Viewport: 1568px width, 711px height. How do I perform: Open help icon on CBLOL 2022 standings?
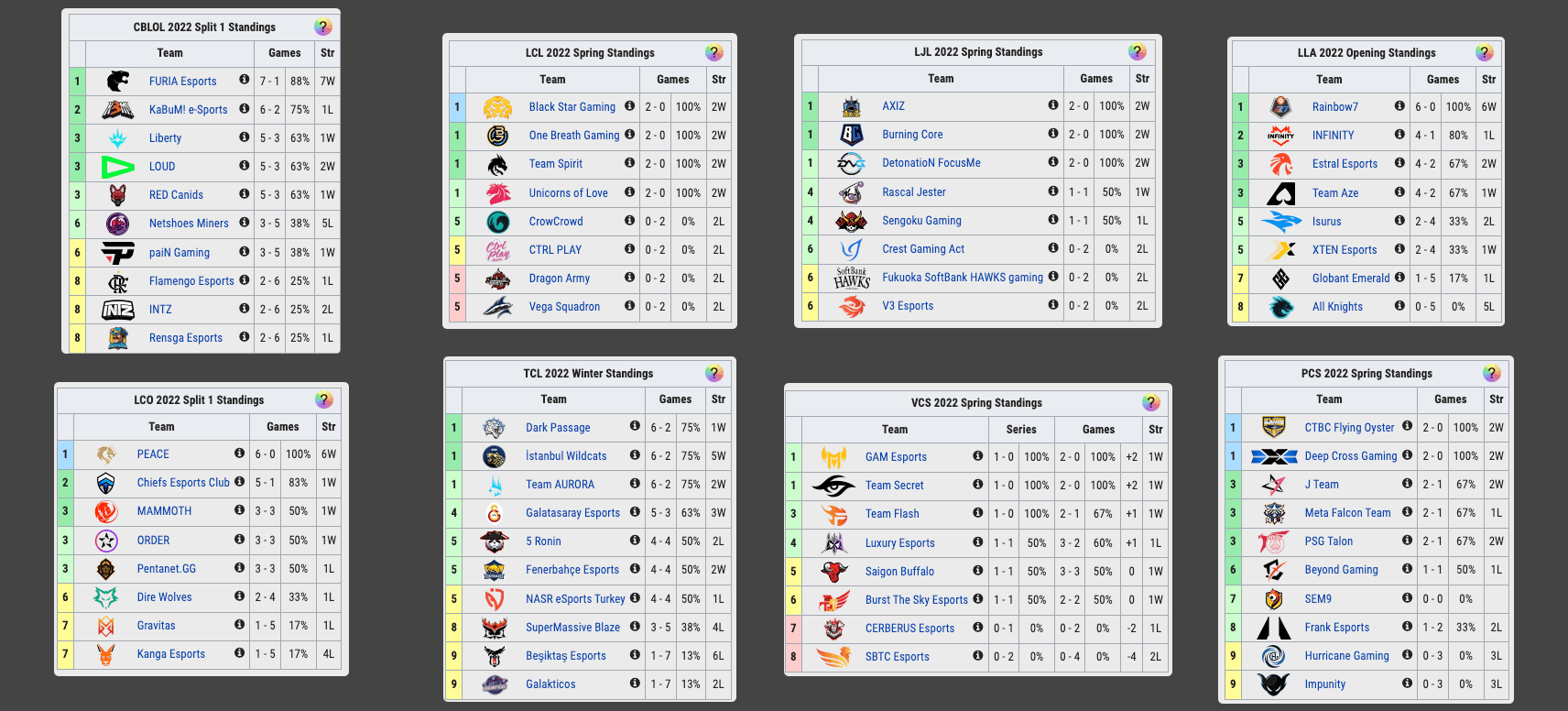pyautogui.click(x=323, y=27)
